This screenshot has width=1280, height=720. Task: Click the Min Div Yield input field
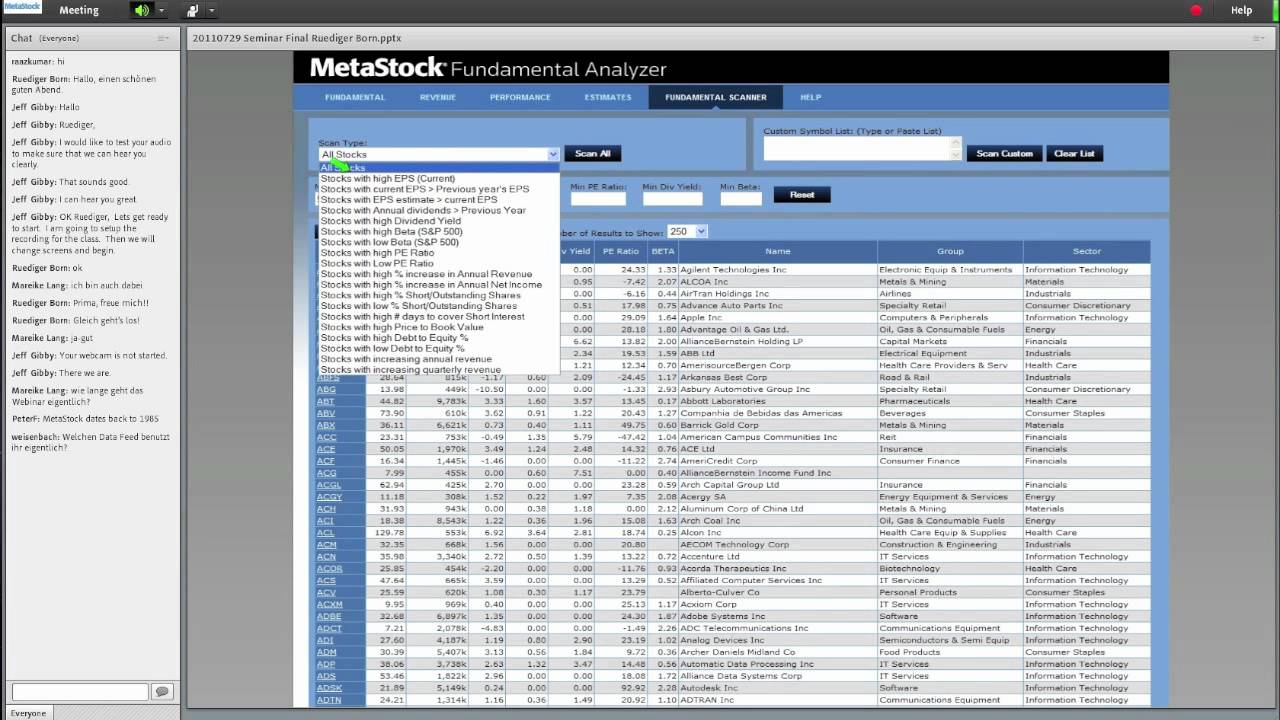pyautogui.click(x=672, y=198)
